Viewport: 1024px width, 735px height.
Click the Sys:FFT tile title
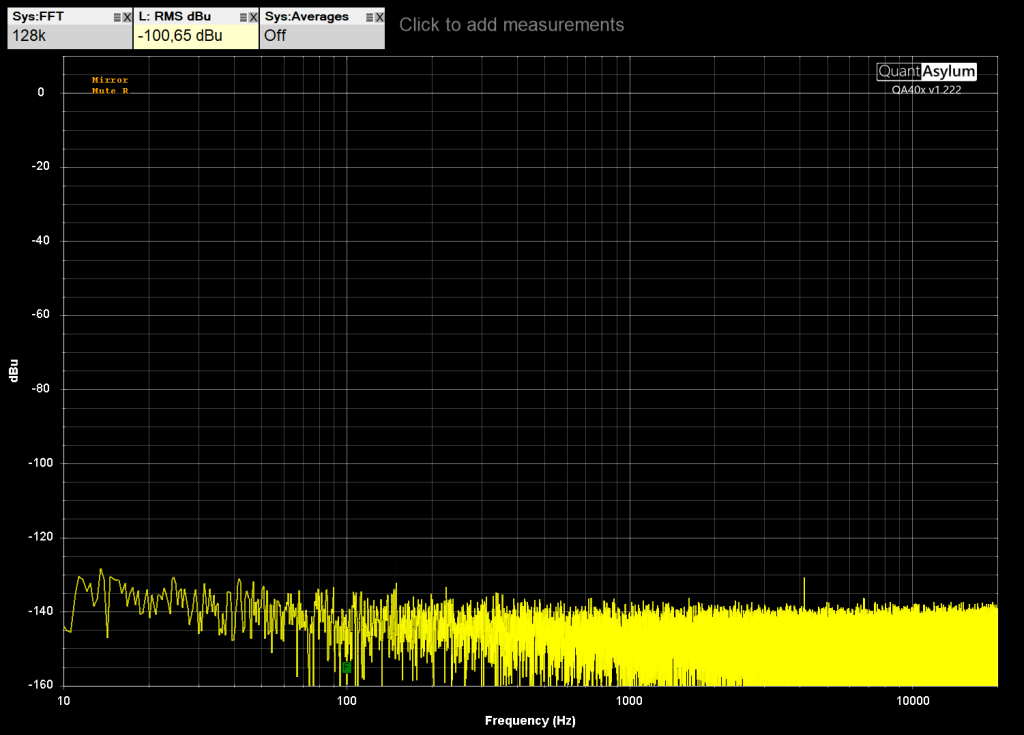[x=38, y=17]
